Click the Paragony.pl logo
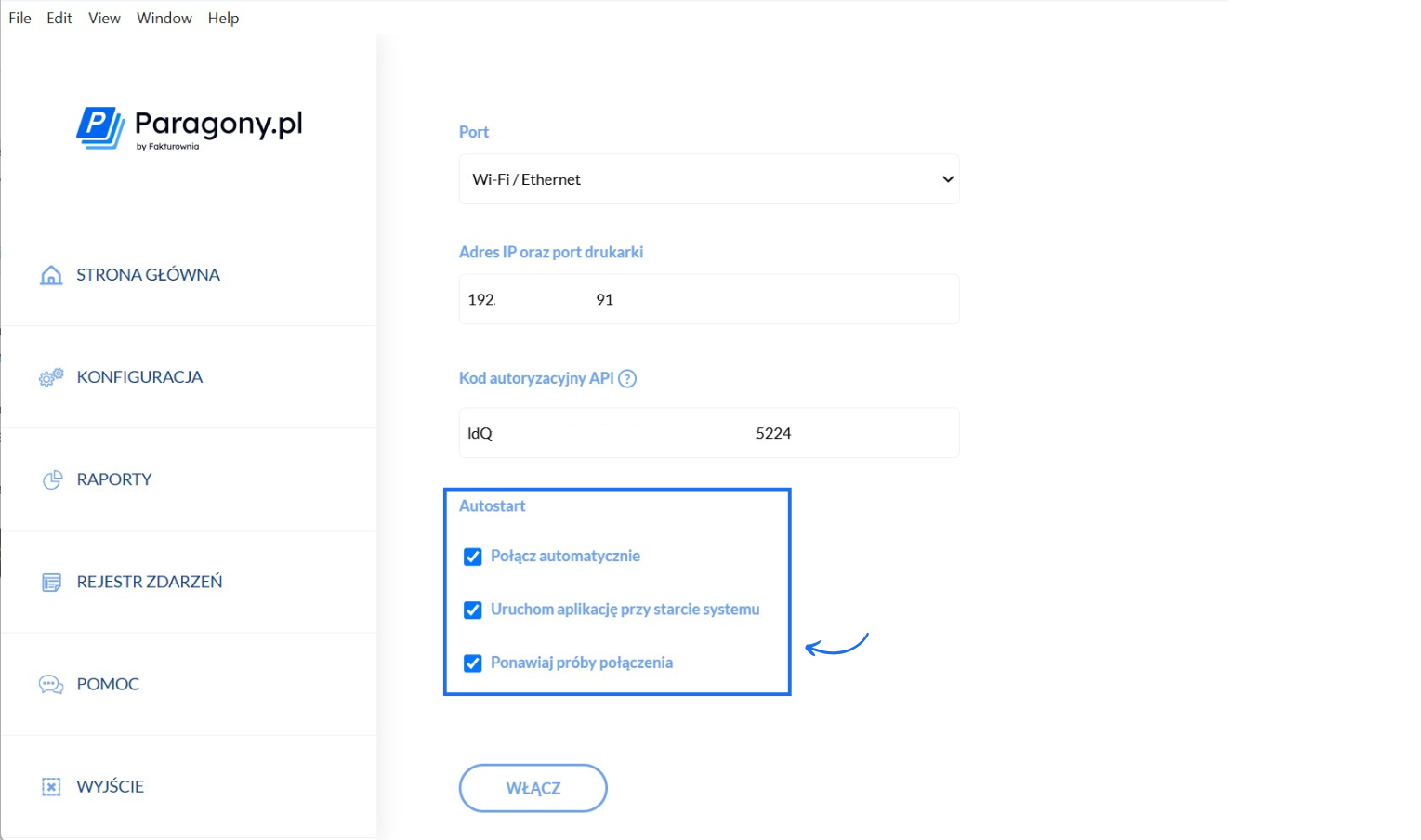This screenshot has width=1421, height=840. tap(190, 127)
